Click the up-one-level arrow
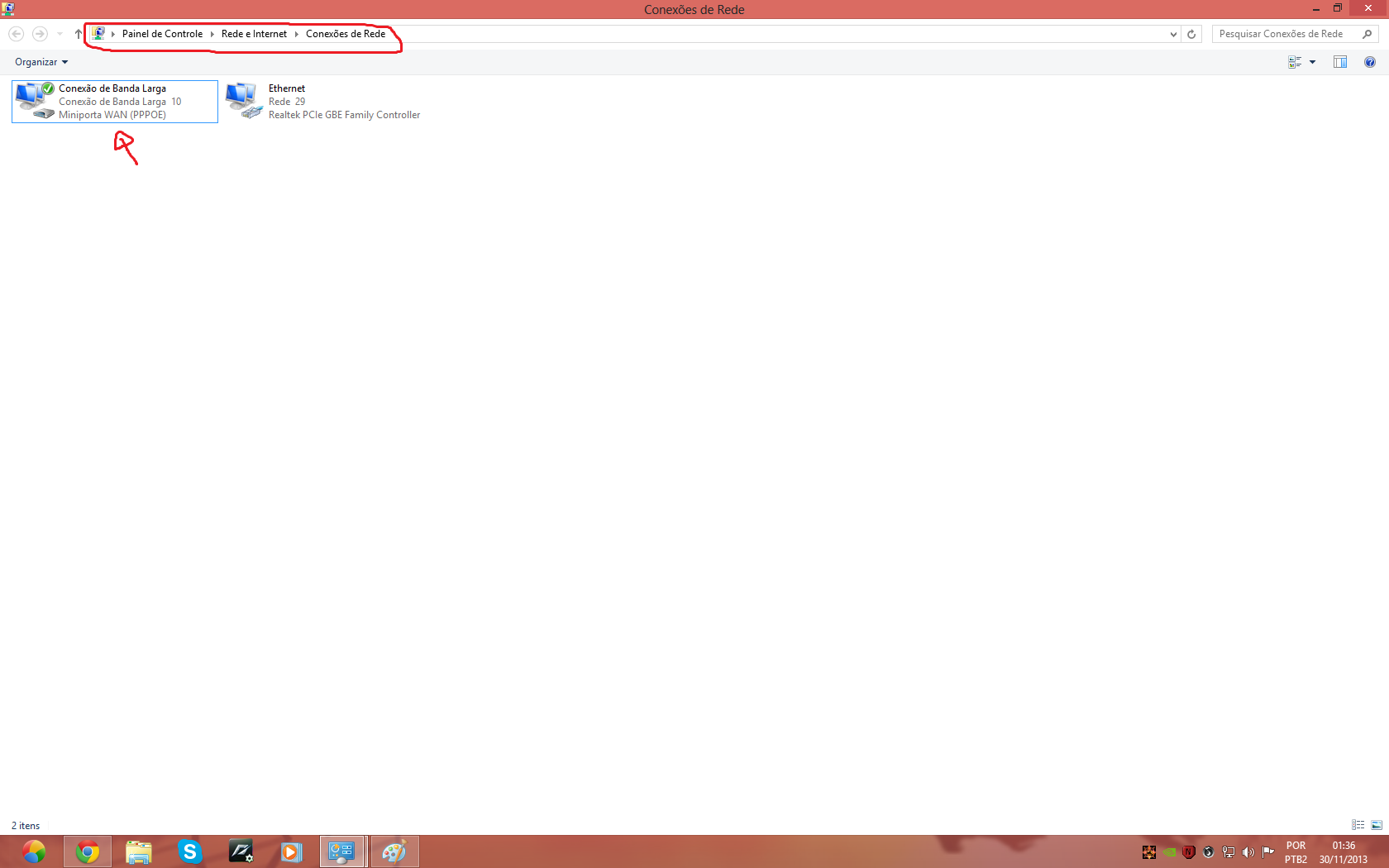 pos(79,34)
